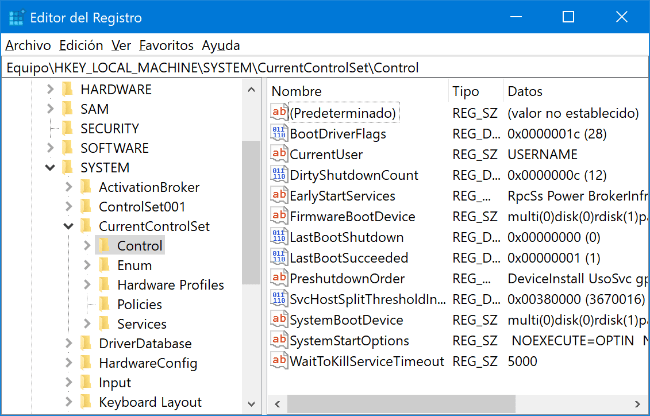Image resolution: width=650 pixels, height=416 pixels.
Task: Click the SvcHostSplitThresholdIn... DWORD icon
Action: [279, 299]
